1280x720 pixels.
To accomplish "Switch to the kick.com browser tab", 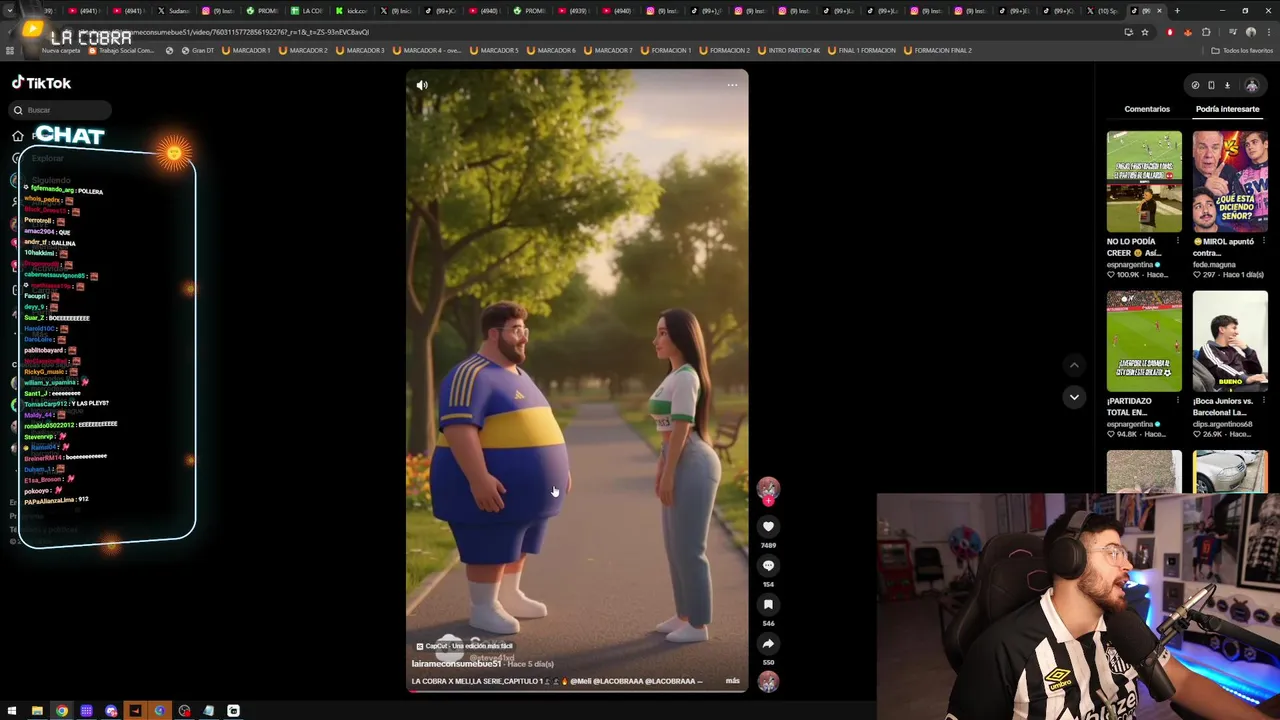I will pos(352,11).
